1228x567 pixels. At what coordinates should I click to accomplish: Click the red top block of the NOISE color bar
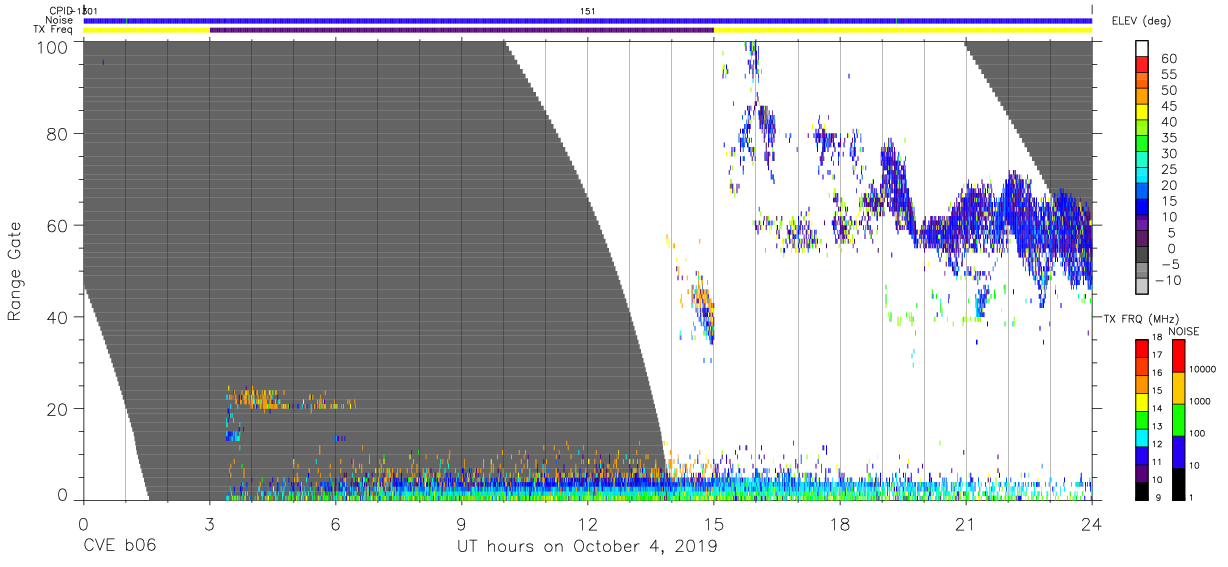point(1178,355)
